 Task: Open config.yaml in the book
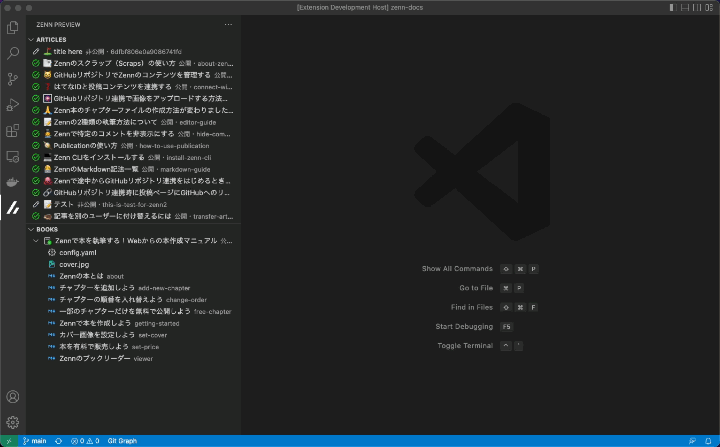point(134,253)
